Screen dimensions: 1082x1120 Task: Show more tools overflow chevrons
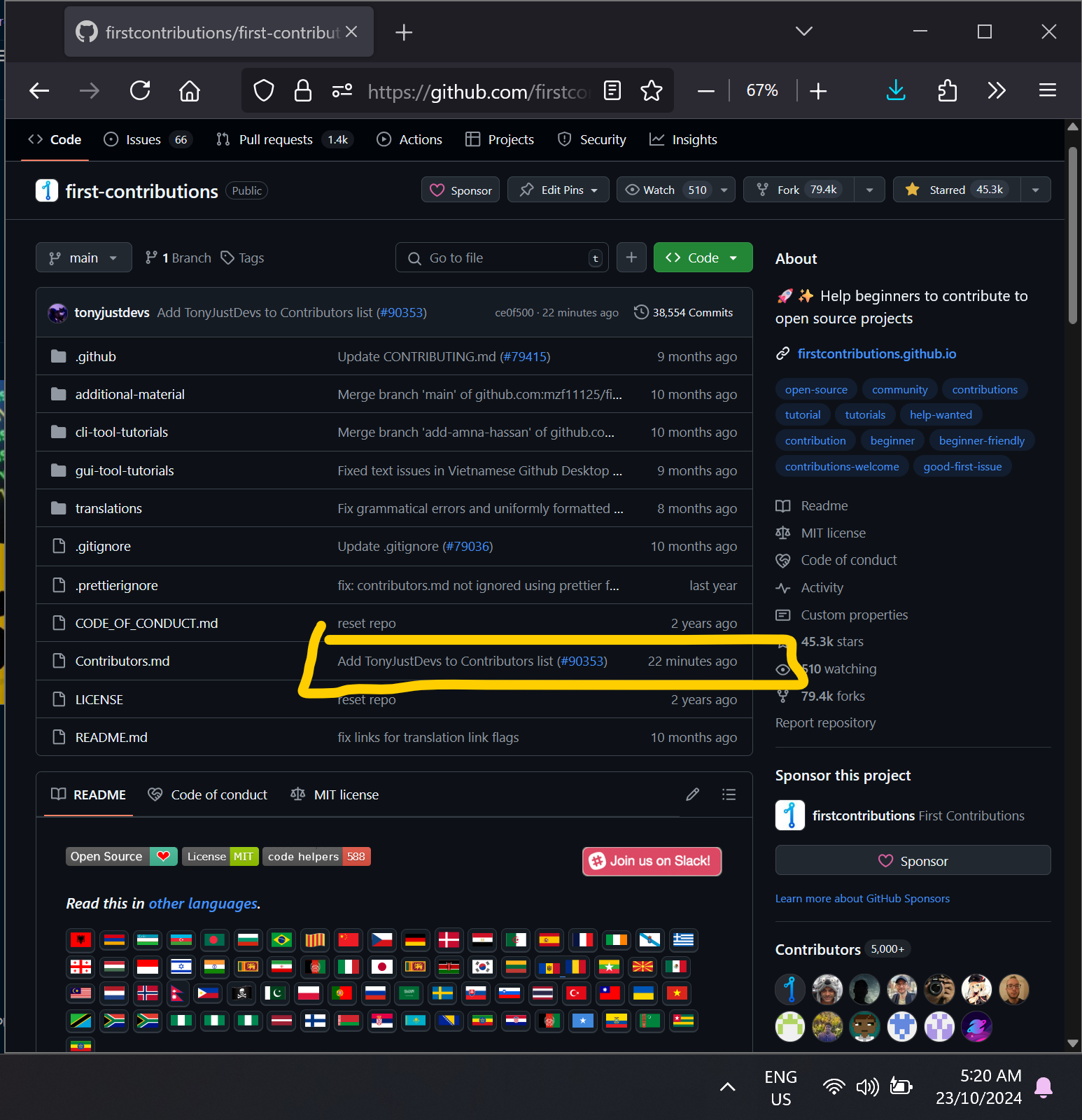point(997,90)
